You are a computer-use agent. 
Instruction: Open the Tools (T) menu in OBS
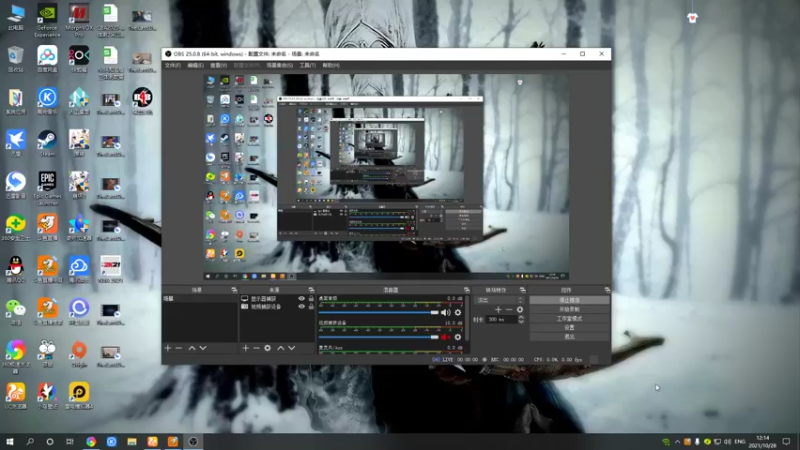point(307,65)
